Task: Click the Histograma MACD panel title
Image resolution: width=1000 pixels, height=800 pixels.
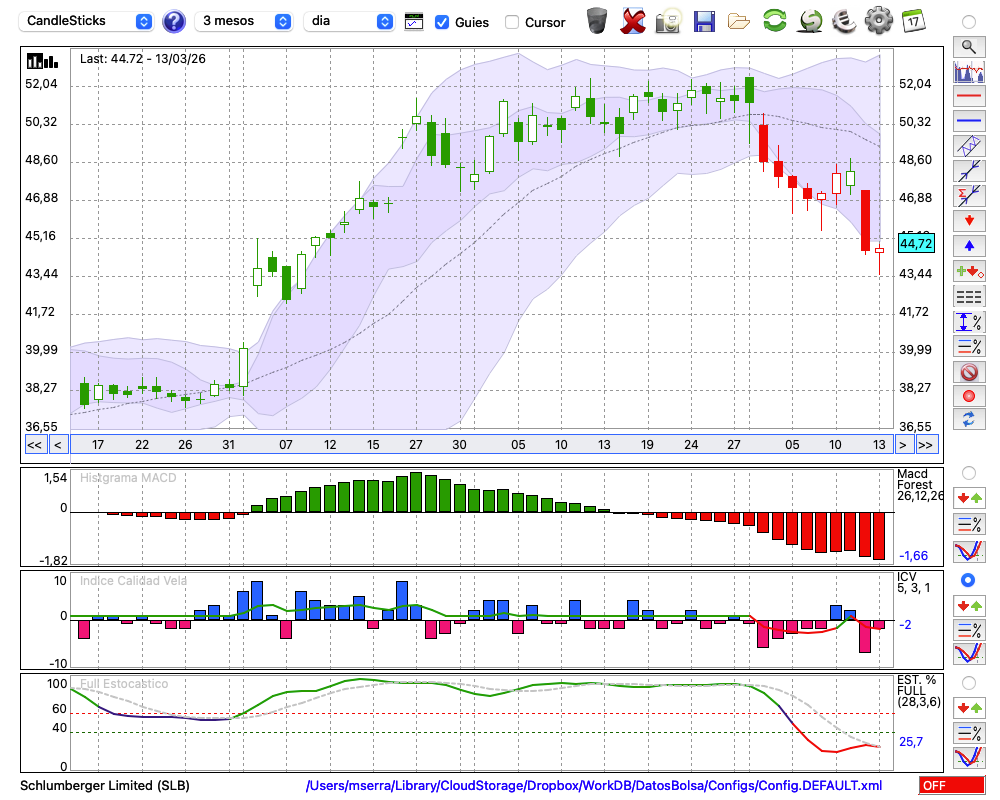Action: [x=128, y=478]
